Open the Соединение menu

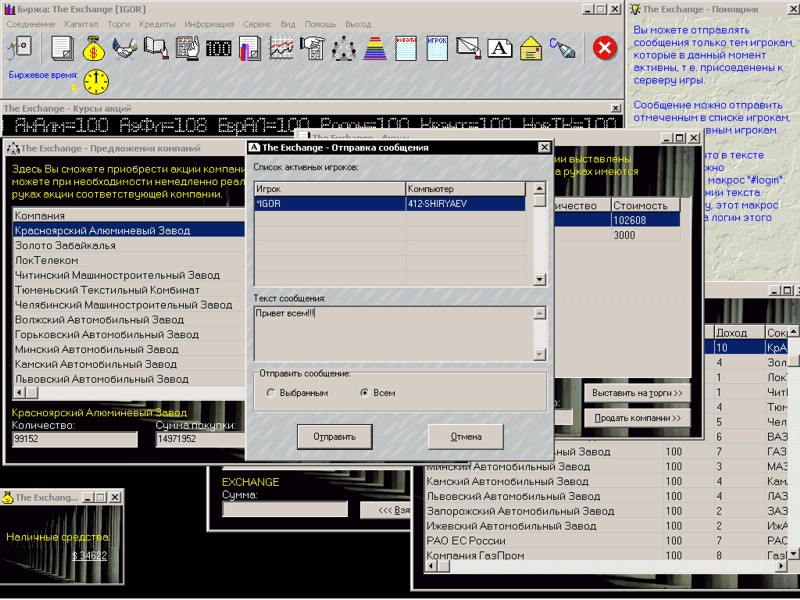(x=31, y=24)
